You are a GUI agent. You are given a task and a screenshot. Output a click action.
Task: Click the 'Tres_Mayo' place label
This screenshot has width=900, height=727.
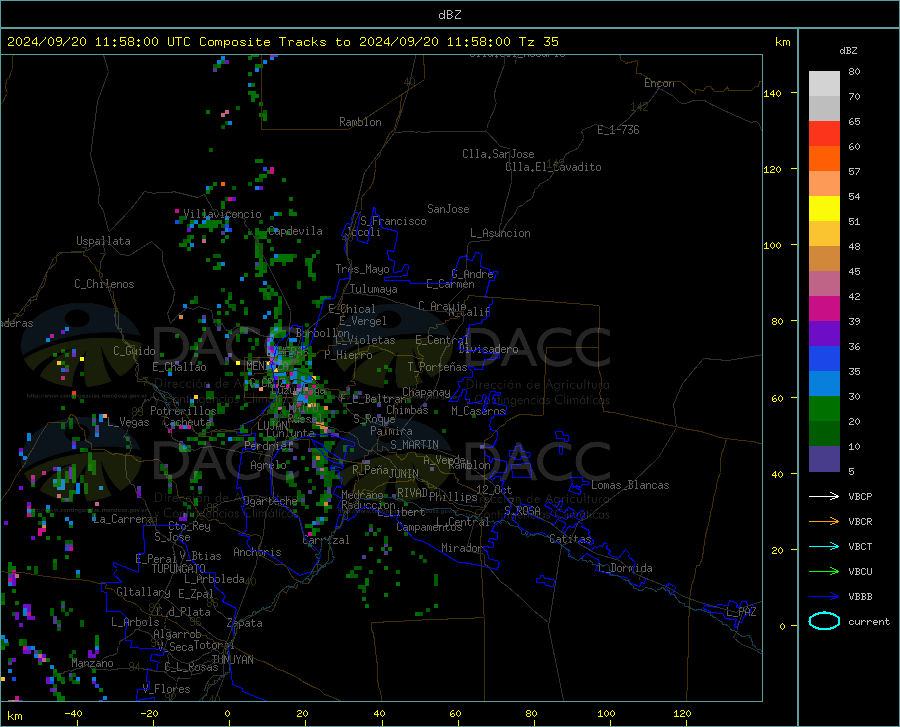[362, 269]
